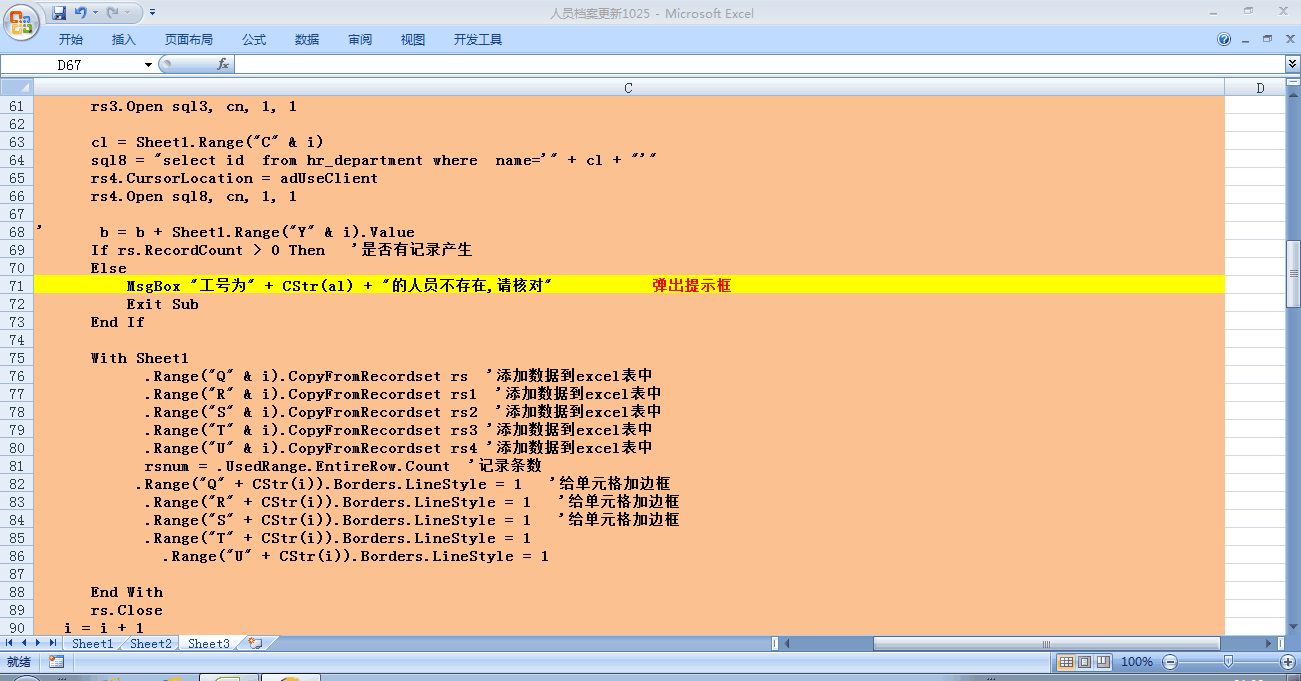The width and height of the screenshot is (1301, 681).
Task: Customize the Quick Access Toolbar dropdown
Action: (x=152, y=13)
